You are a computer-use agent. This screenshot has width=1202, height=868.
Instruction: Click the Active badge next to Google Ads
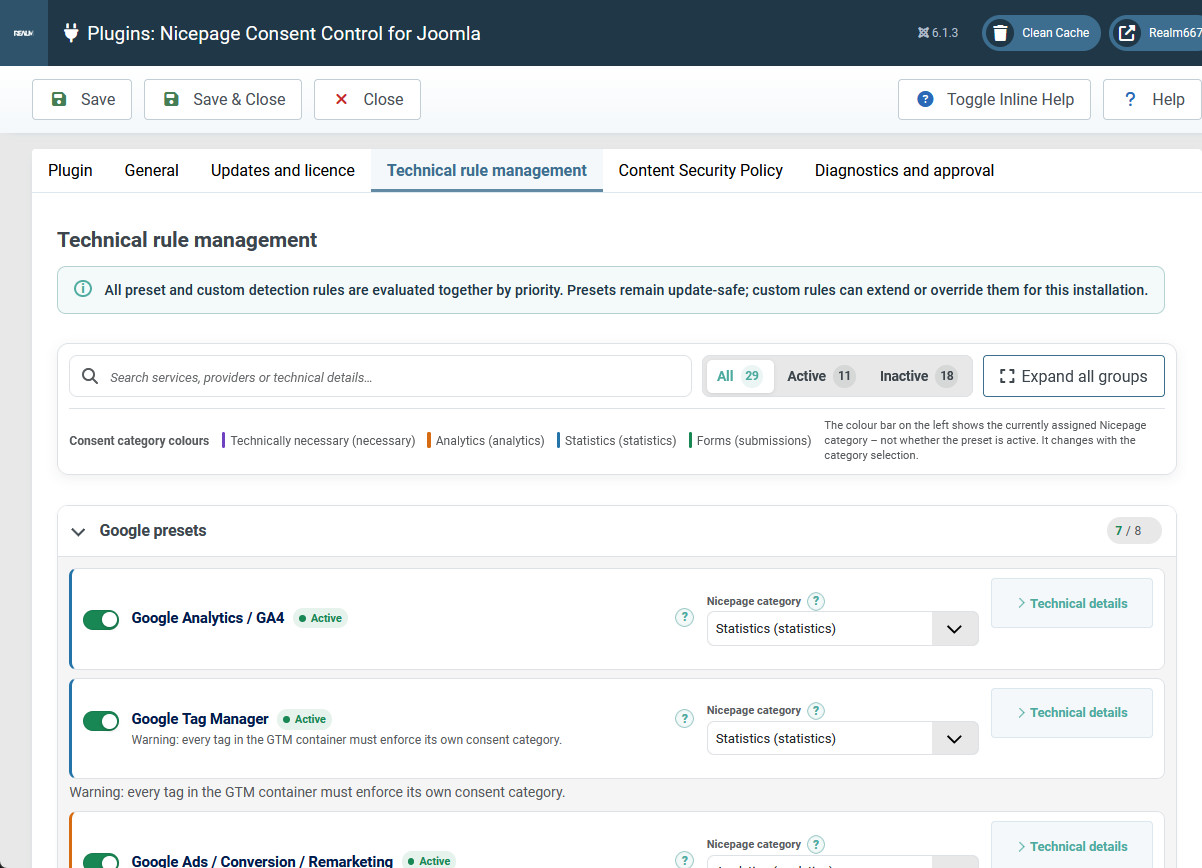[429, 861]
